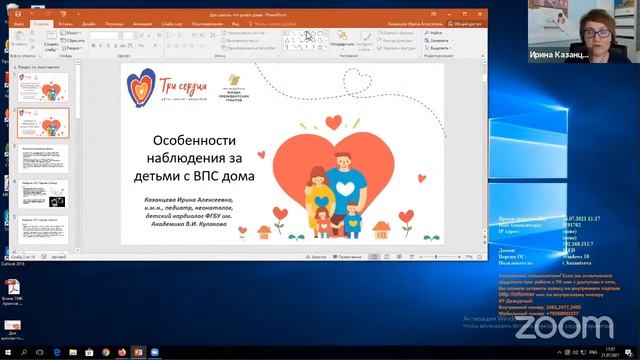Viewport: 640px width, 360px height.
Task: Switch to Дизайн (Design) tab
Action: [89, 24]
